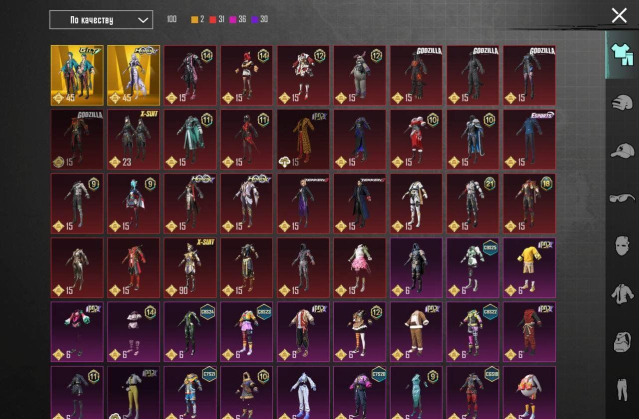Select the first gold outfit thumbnail
Image resolution: width=639 pixels, height=419 pixels.
(76, 75)
